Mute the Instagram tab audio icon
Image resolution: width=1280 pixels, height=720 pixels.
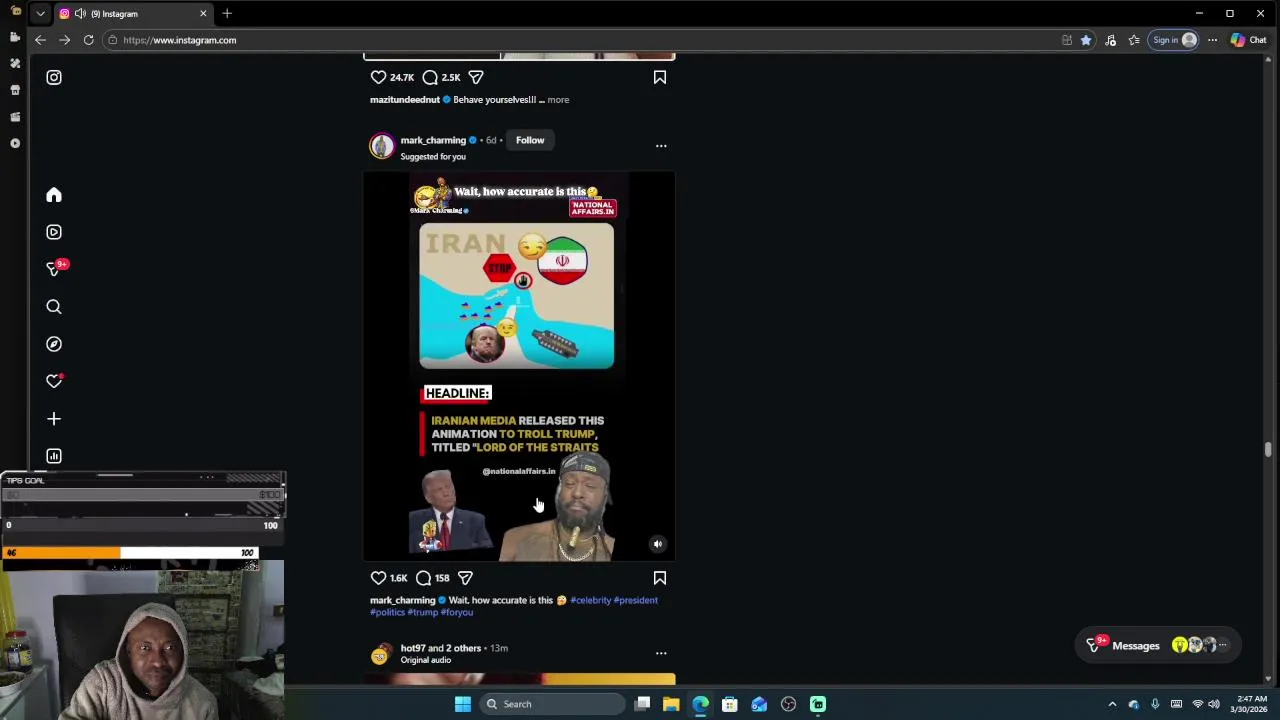pos(80,14)
